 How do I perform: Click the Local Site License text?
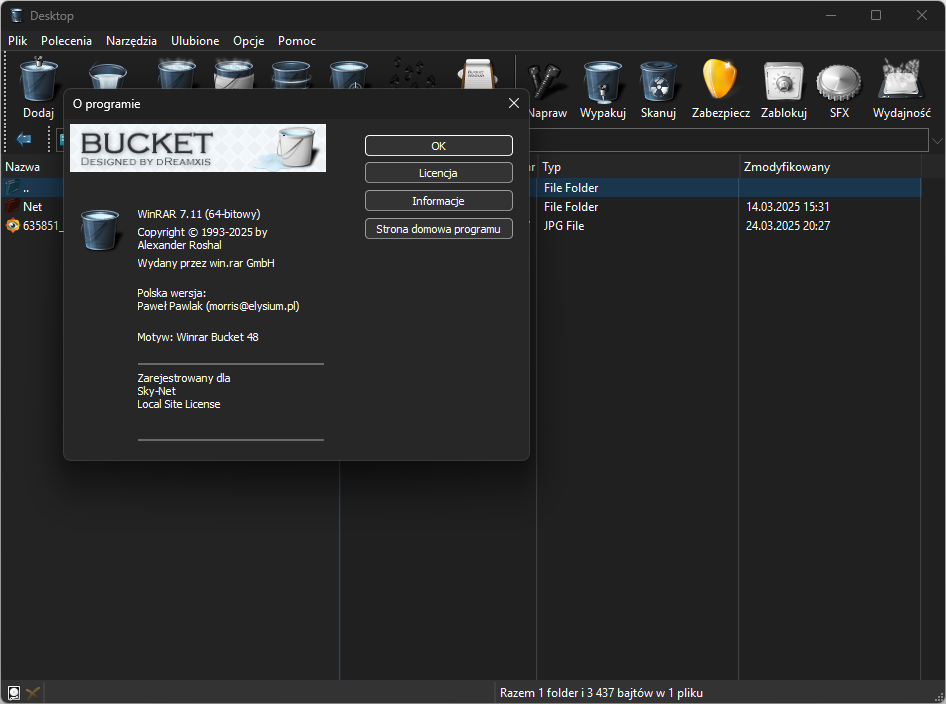pos(179,404)
